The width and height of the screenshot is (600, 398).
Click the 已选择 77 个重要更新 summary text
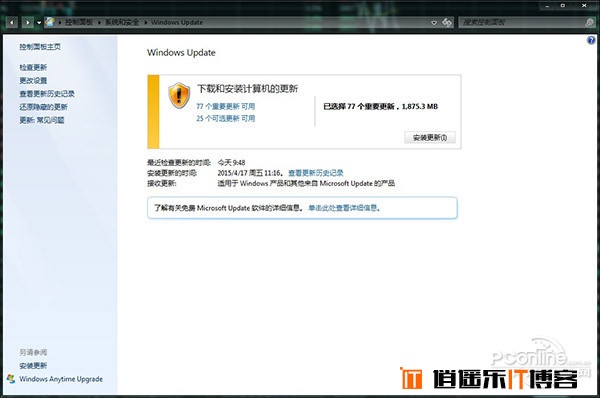380,107
